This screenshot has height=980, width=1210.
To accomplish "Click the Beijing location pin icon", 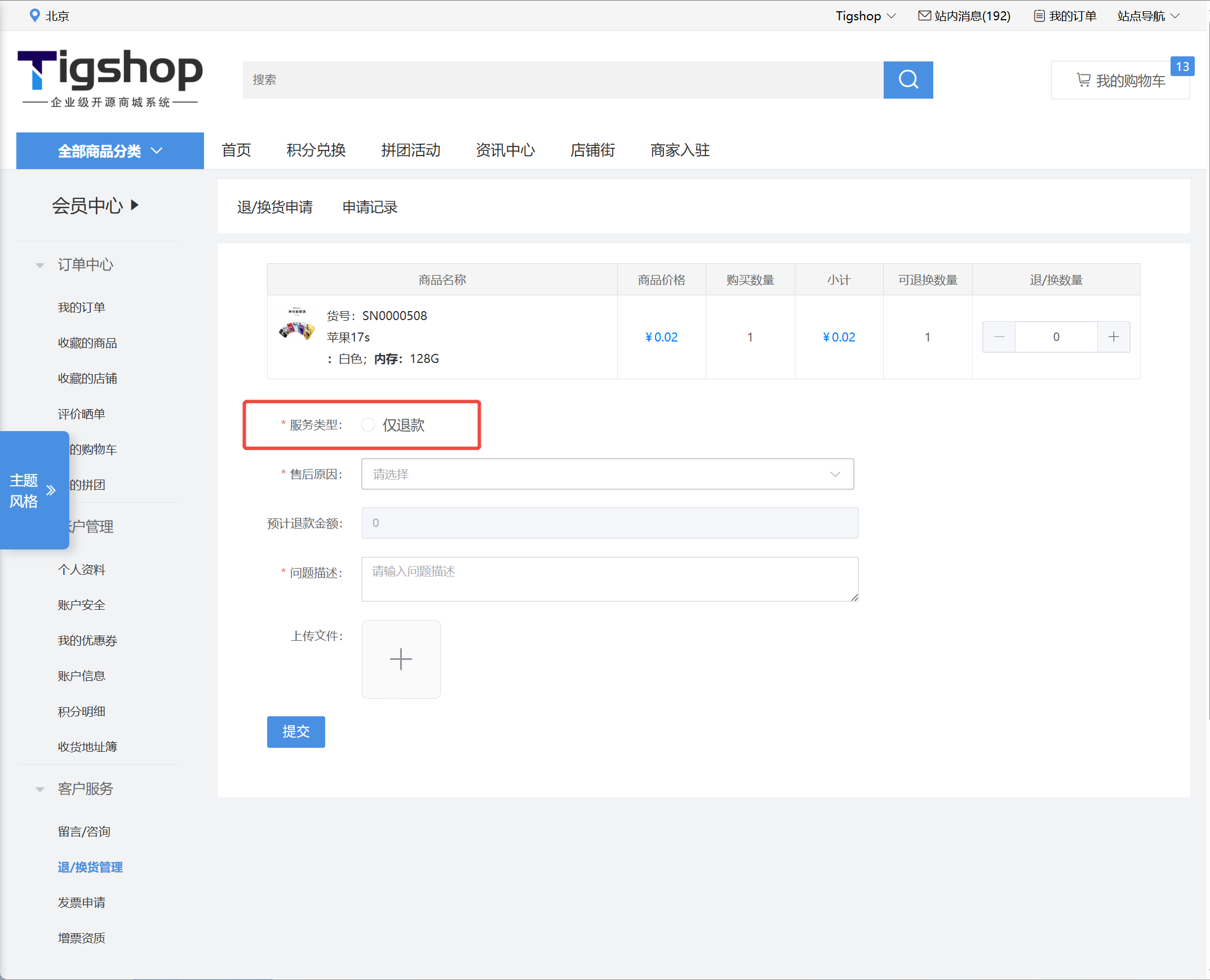I will click(34, 15).
